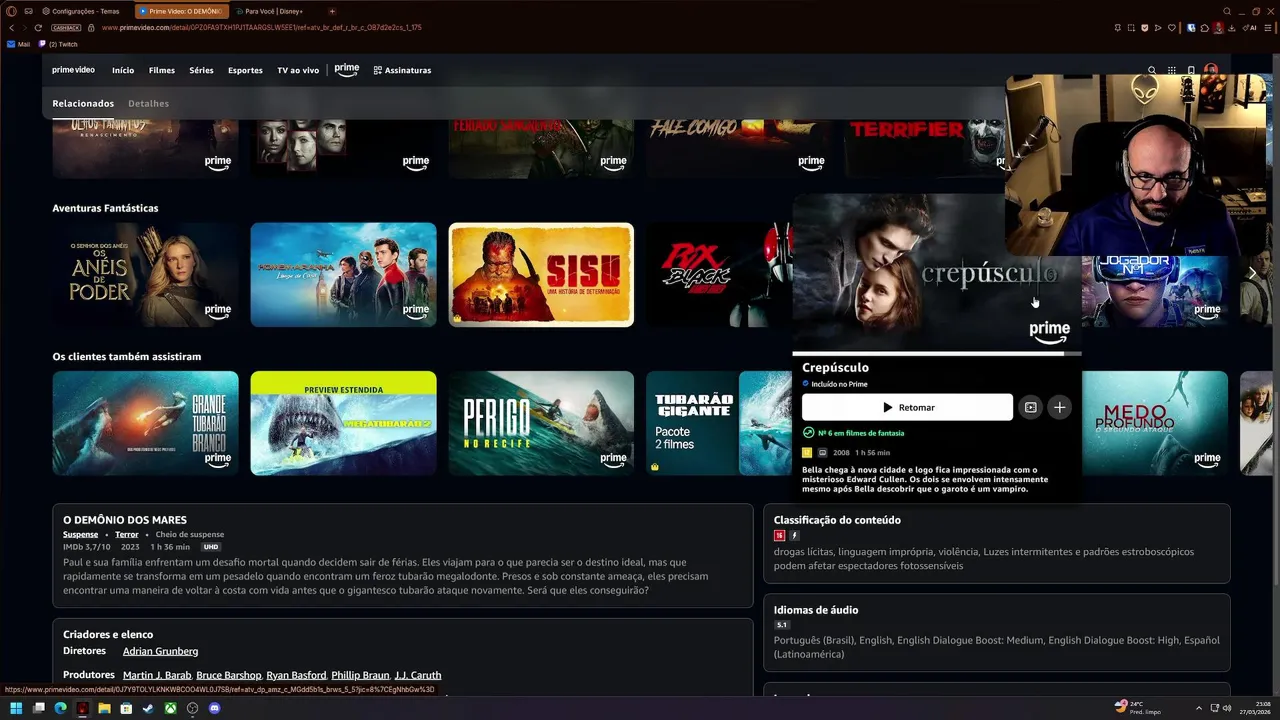This screenshot has width=1280, height=720.
Task: Advance Aventuras Fantásticas carousel arrow
Action: 1252,273
